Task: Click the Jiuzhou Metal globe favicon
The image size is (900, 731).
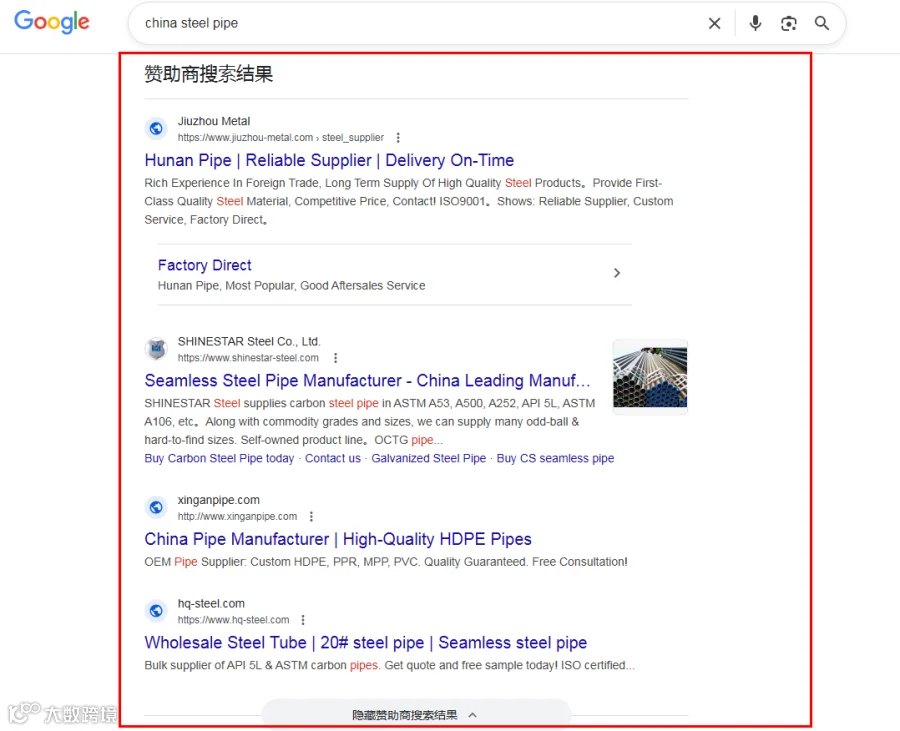Action: click(156, 129)
